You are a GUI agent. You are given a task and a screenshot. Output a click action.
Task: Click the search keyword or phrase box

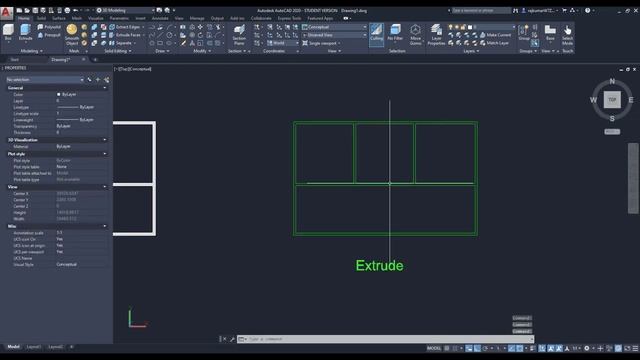coord(482,11)
